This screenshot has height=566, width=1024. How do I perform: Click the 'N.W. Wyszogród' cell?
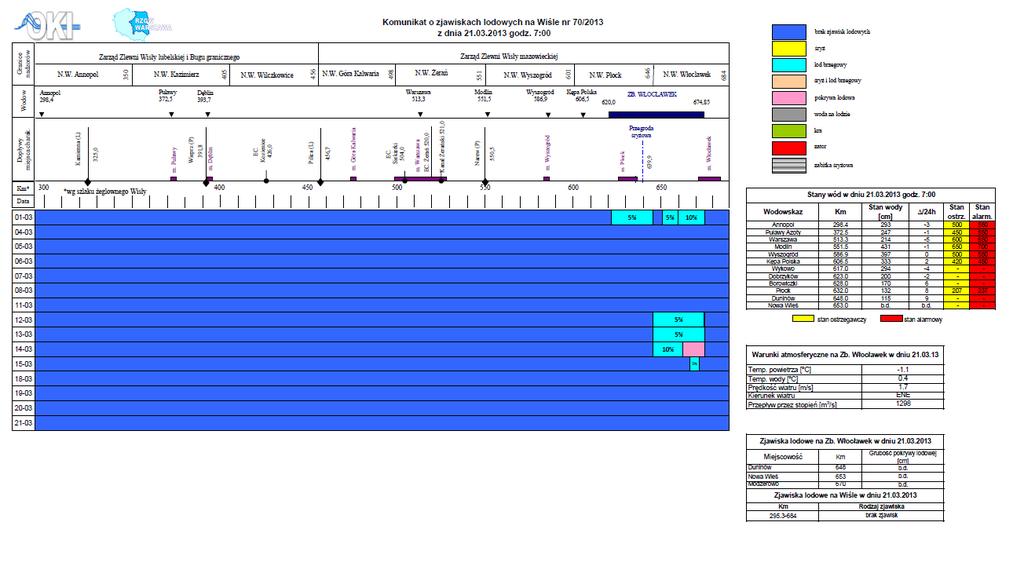(x=528, y=75)
